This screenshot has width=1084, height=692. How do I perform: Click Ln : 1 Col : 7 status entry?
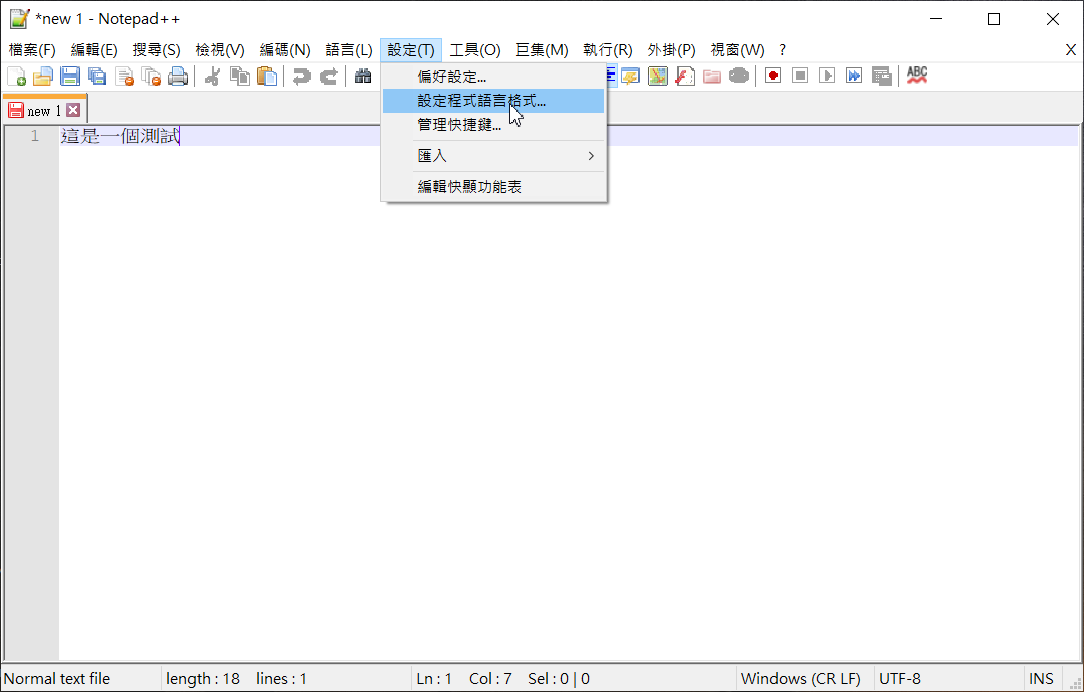(464, 679)
